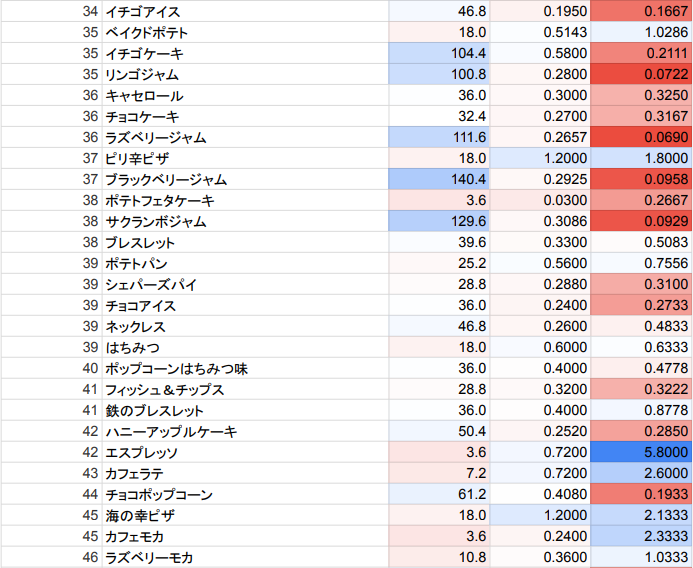Select the blue cell showing 140.4
693x568 pixels.
click(x=440, y=179)
